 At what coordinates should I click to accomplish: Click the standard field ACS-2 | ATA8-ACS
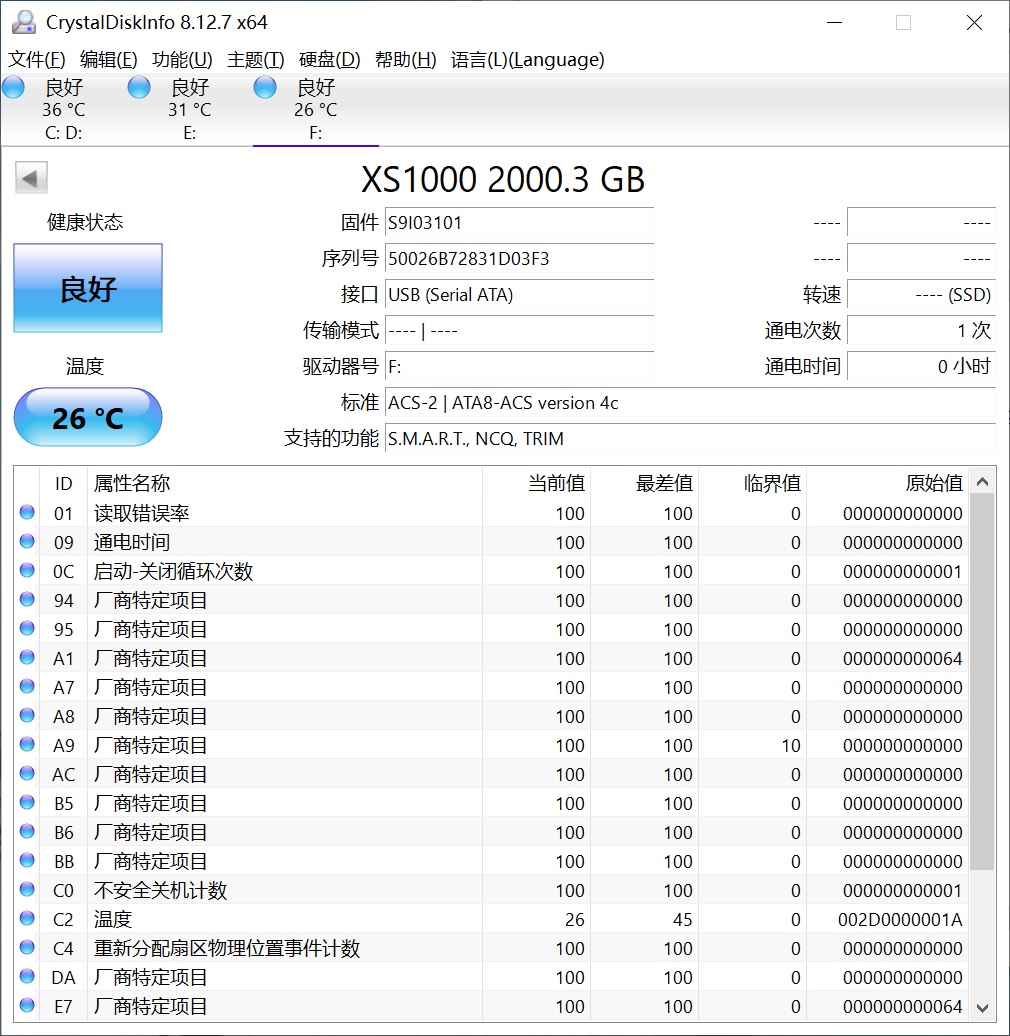pyautogui.click(x=690, y=402)
